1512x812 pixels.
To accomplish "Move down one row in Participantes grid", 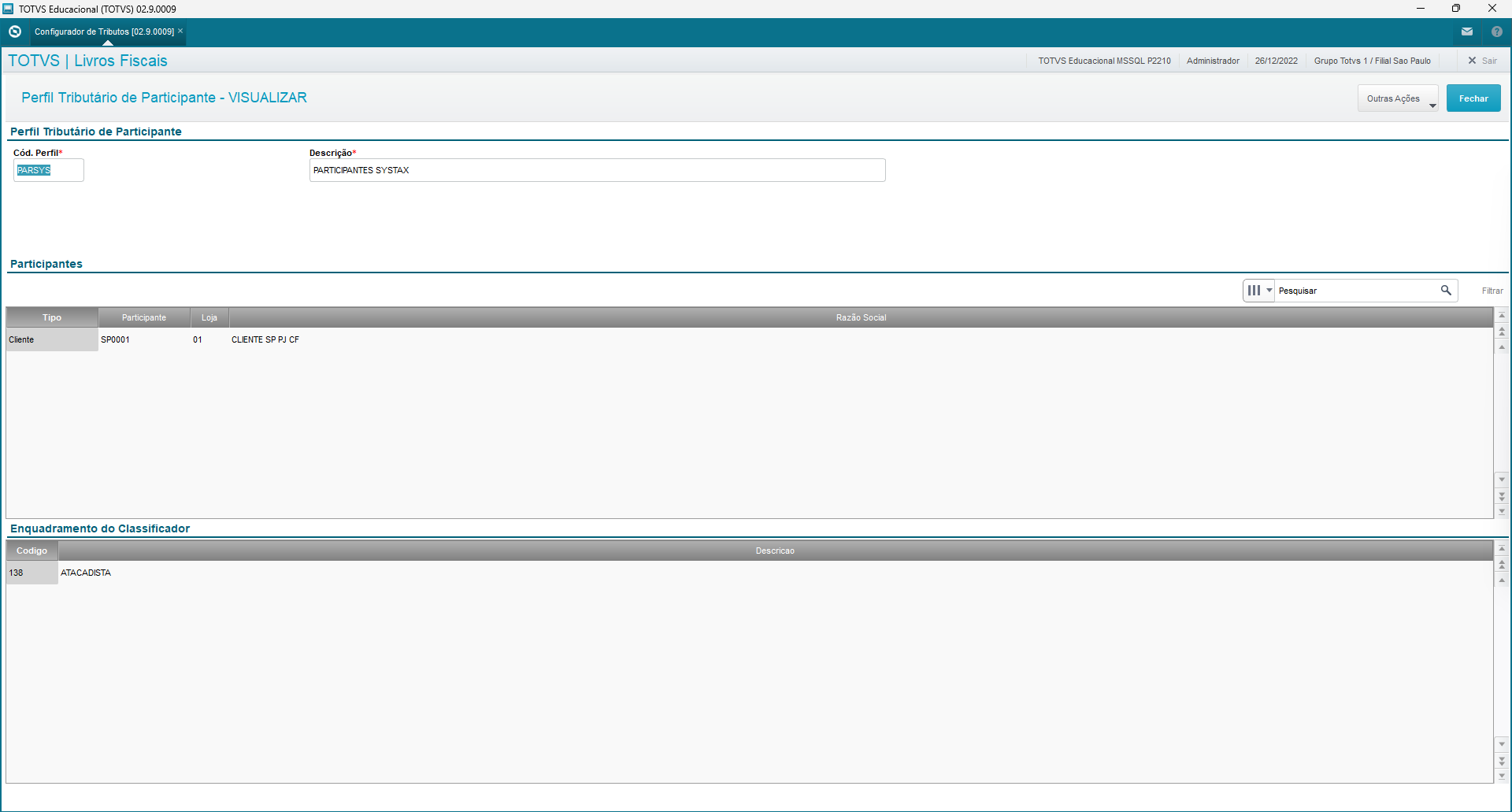I will (x=1502, y=479).
